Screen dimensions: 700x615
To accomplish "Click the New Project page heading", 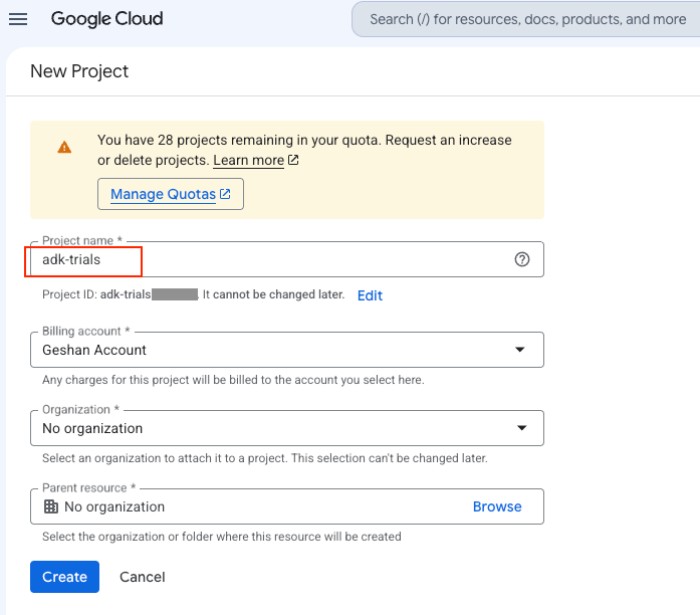I will (79, 71).
